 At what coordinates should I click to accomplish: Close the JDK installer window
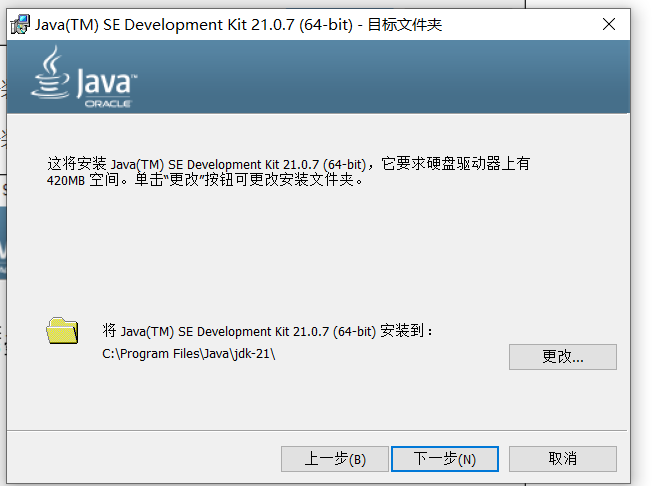pyautogui.click(x=609, y=24)
